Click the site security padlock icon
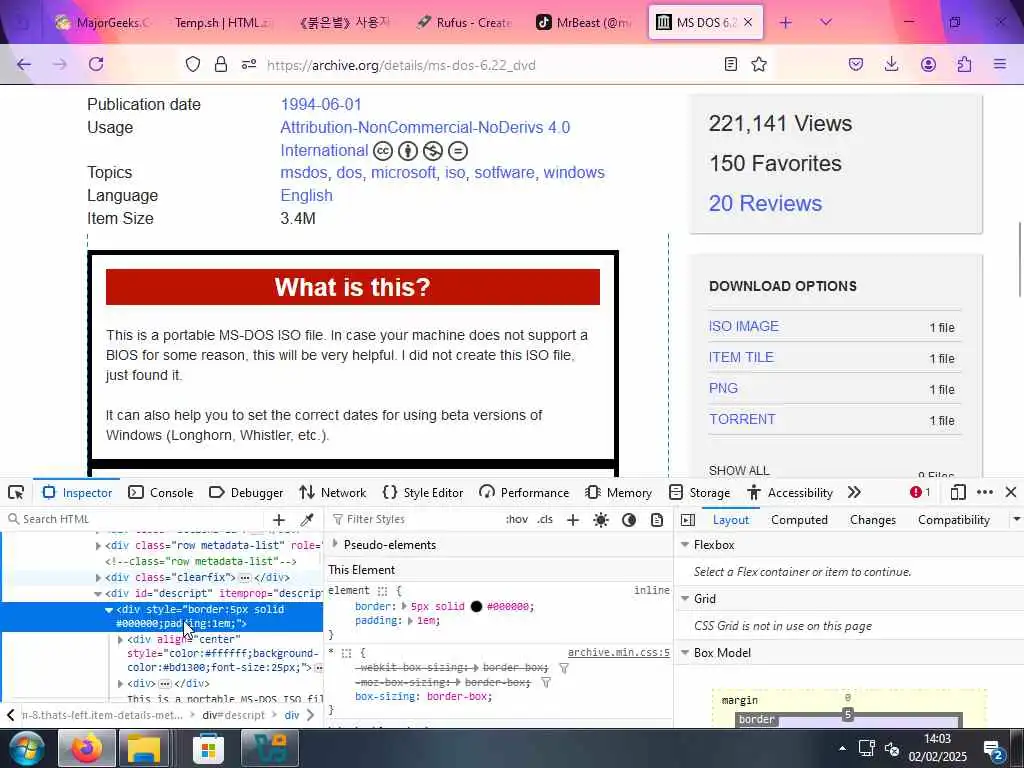Screen dimensions: 1024x768 click(x=221, y=64)
